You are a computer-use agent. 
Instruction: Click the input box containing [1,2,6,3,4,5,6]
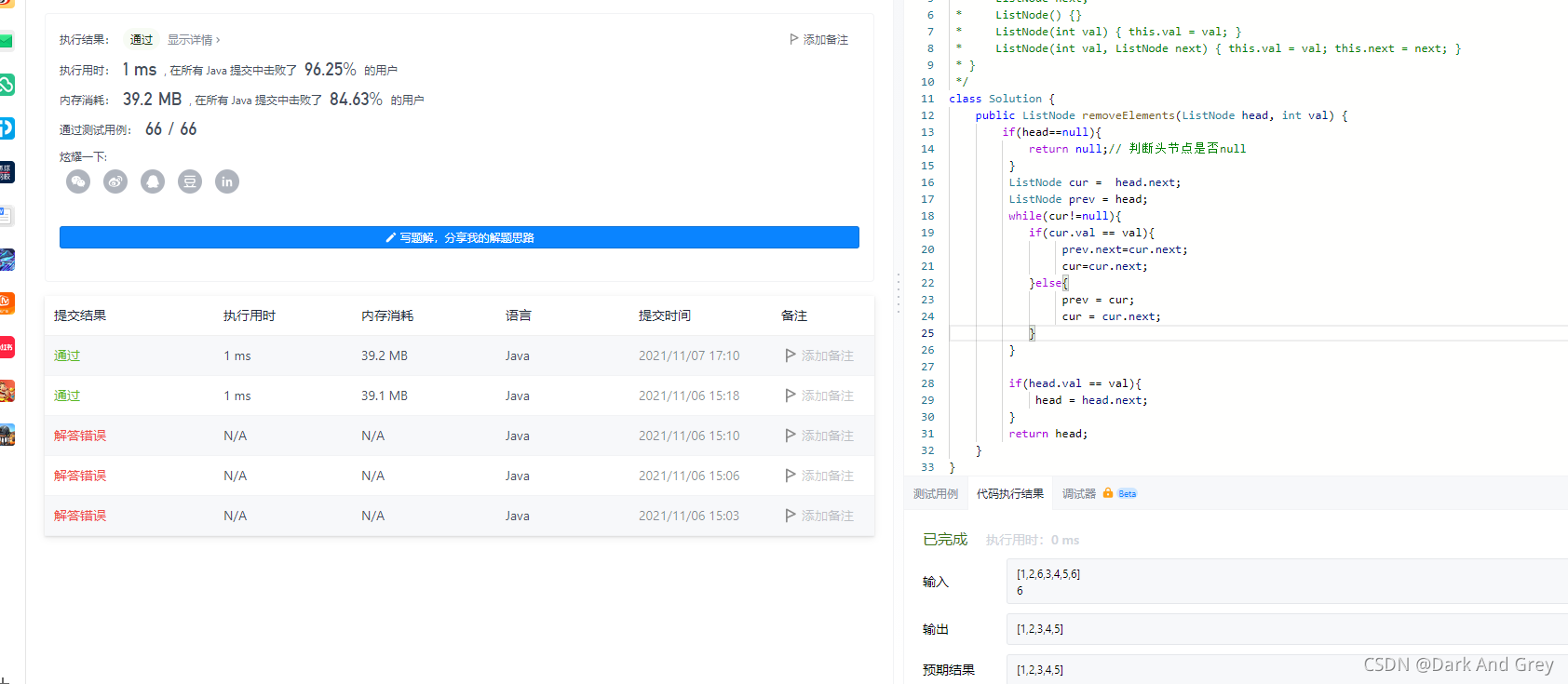pyautogui.click(x=1287, y=582)
